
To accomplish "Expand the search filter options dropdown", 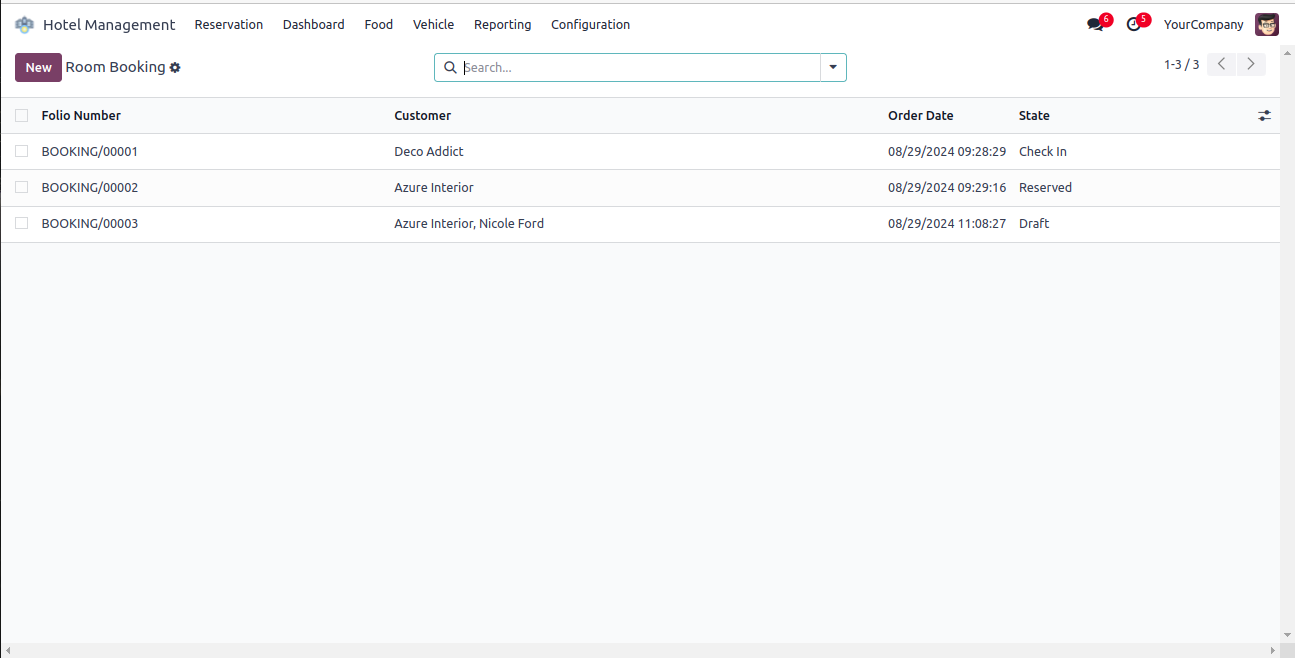I will pos(833,68).
